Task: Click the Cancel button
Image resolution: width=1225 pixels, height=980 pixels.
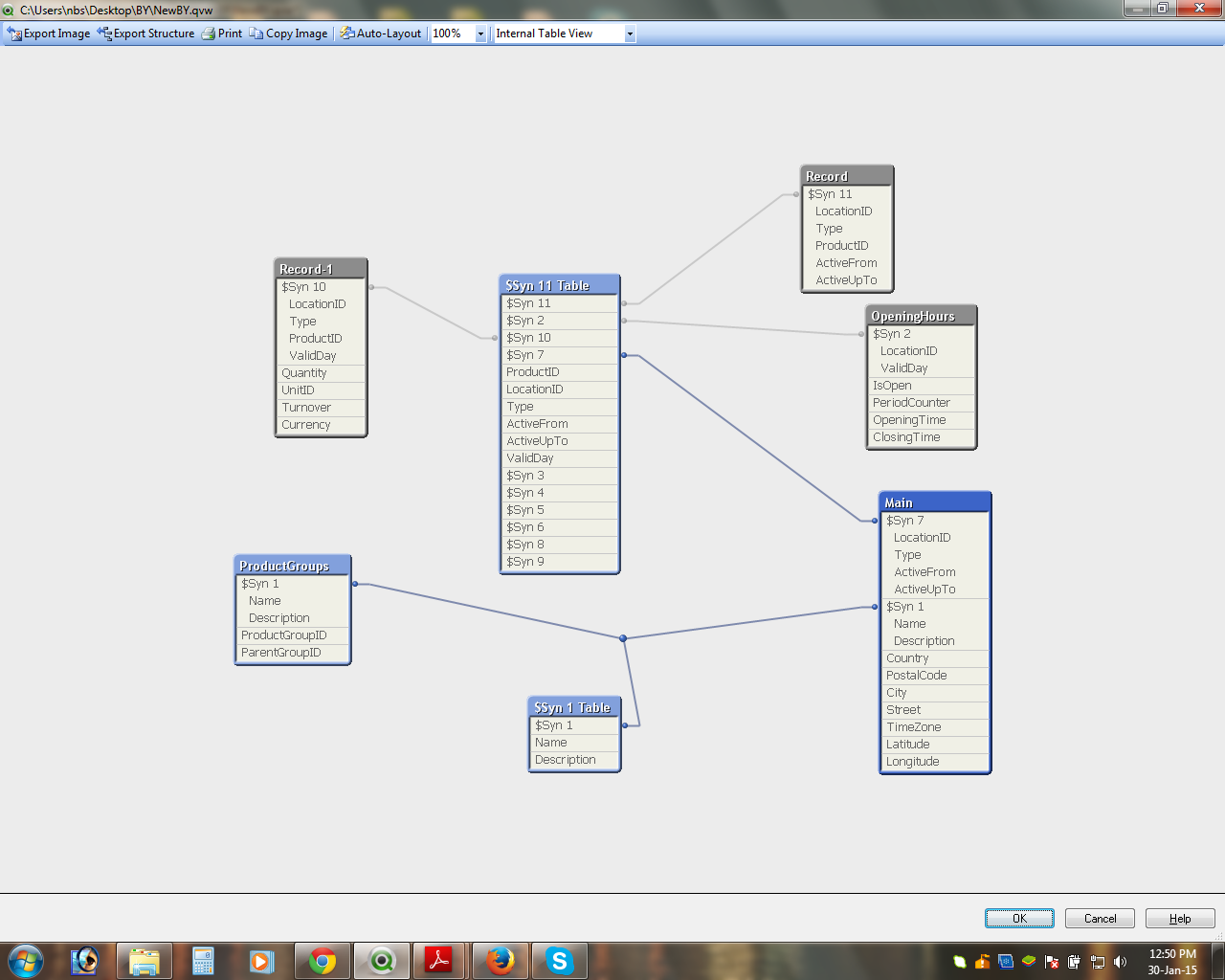Action: click(x=1100, y=919)
